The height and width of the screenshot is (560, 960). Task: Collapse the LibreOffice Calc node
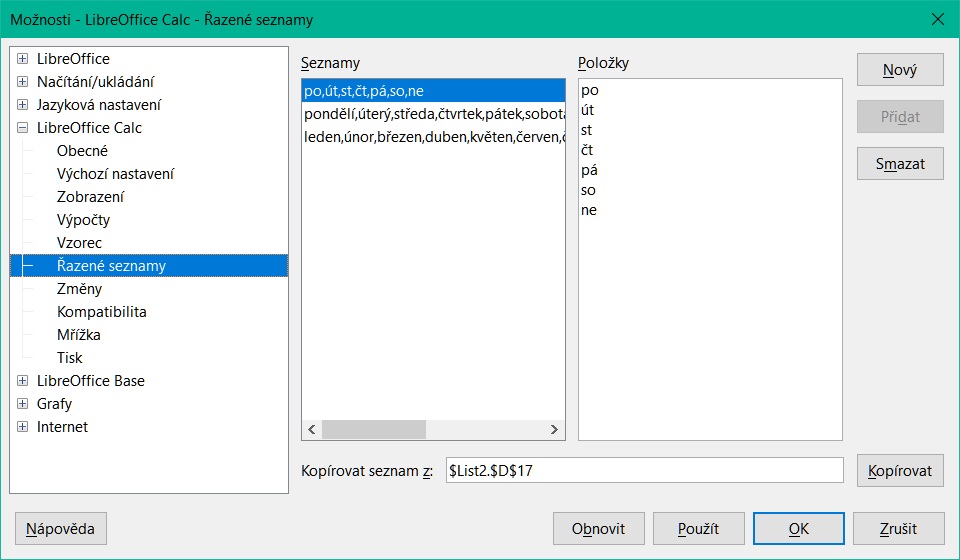tap(23, 128)
